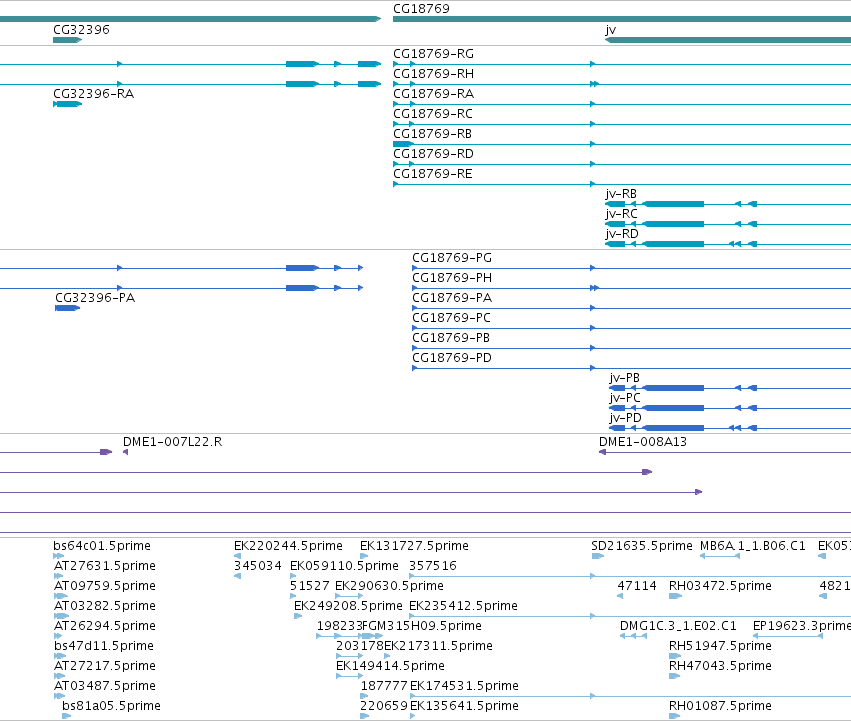851x721 pixels.
Task: Select the jv-PC protein label
Action: 624,398
